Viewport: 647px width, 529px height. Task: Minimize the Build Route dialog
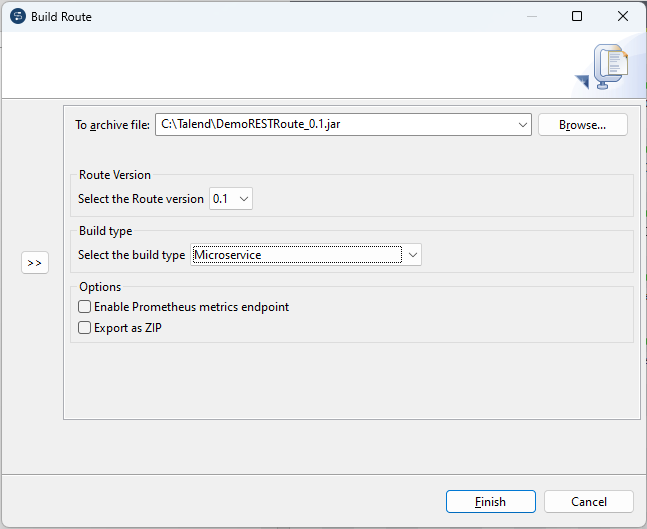point(529,16)
